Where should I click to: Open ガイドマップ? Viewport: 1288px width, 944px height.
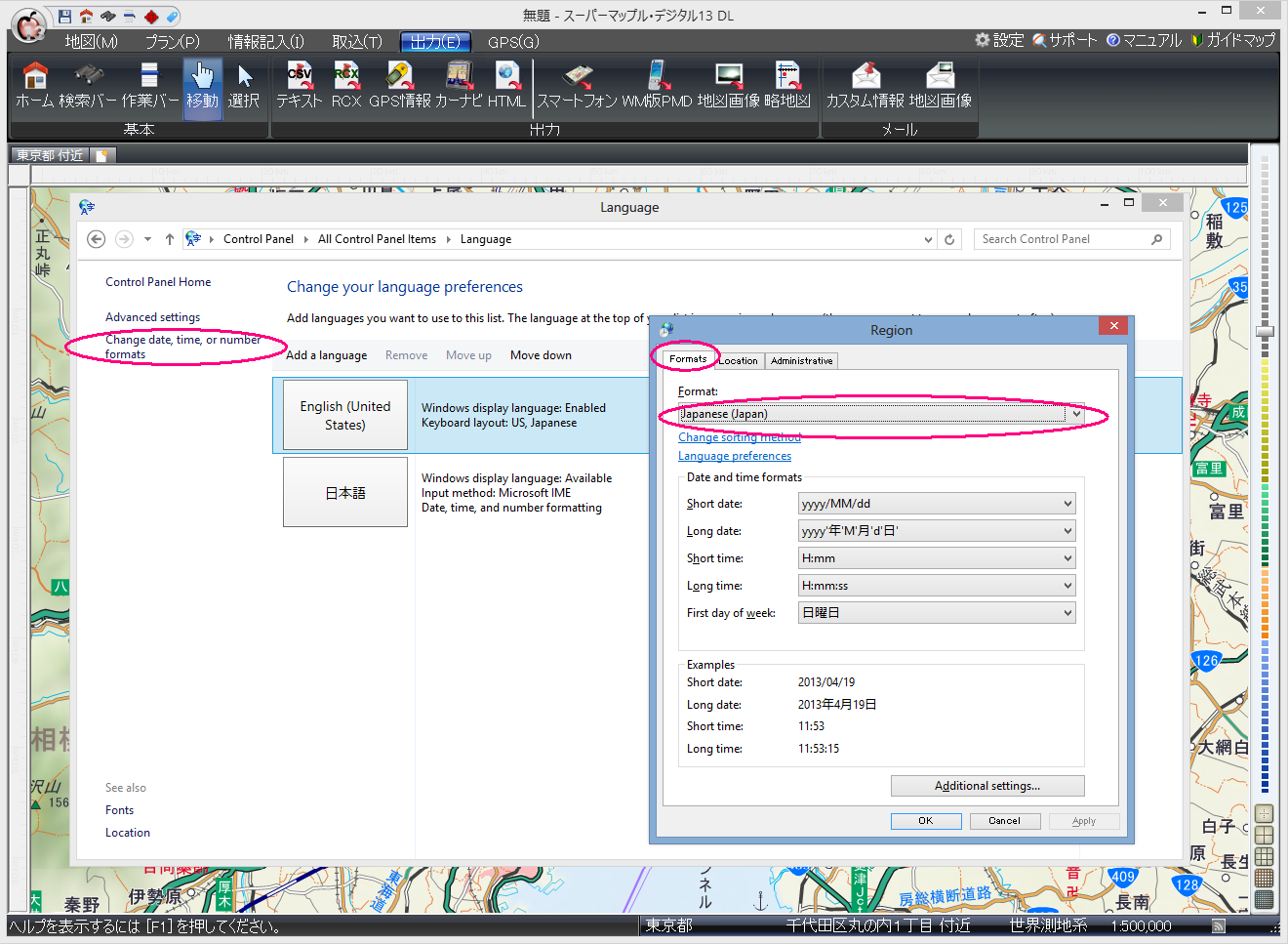1233,40
